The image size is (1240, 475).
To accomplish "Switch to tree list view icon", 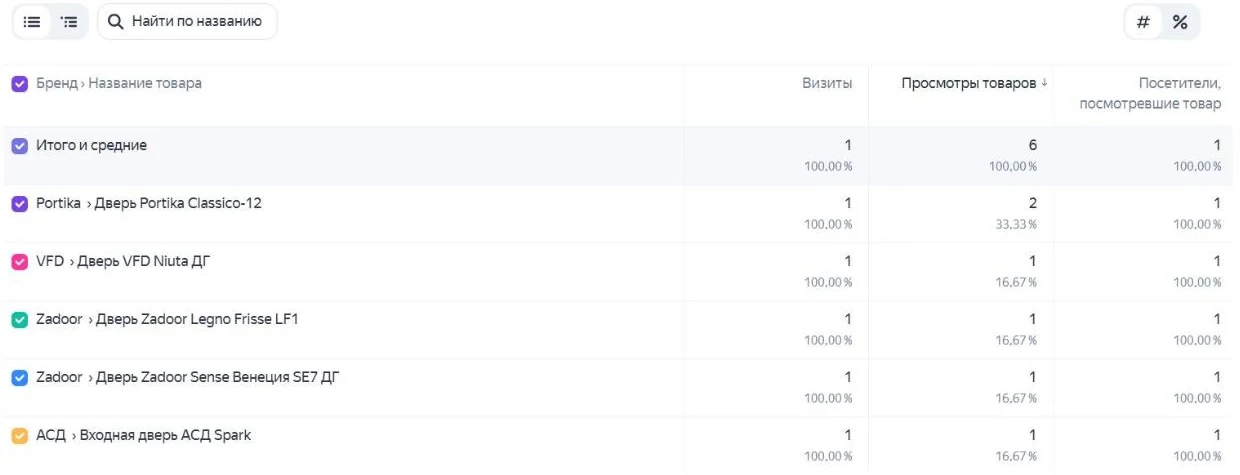I will coord(68,21).
